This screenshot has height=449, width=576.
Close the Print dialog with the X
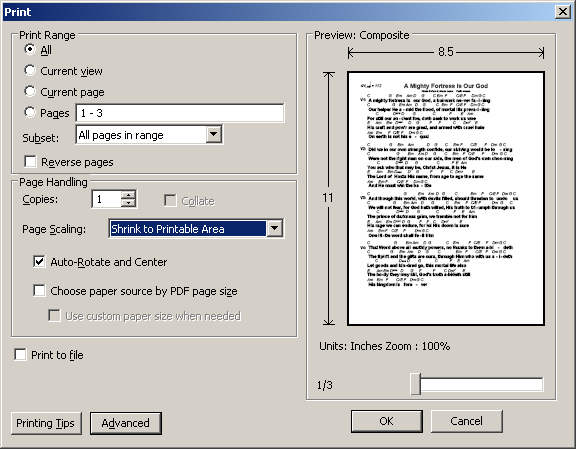click(x=563, y=12)
